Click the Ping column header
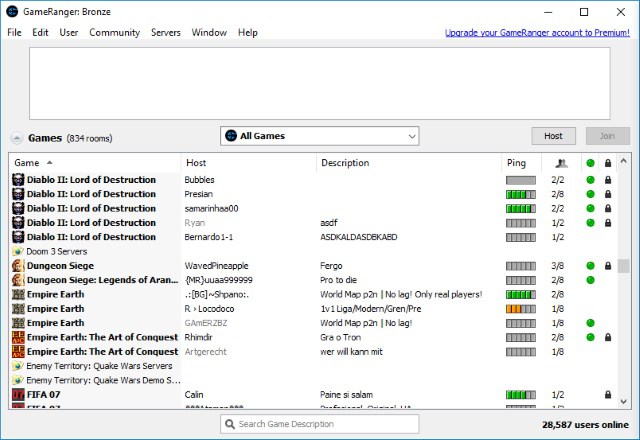The height and width of the screenshot is (440, 640). [520, 163]
